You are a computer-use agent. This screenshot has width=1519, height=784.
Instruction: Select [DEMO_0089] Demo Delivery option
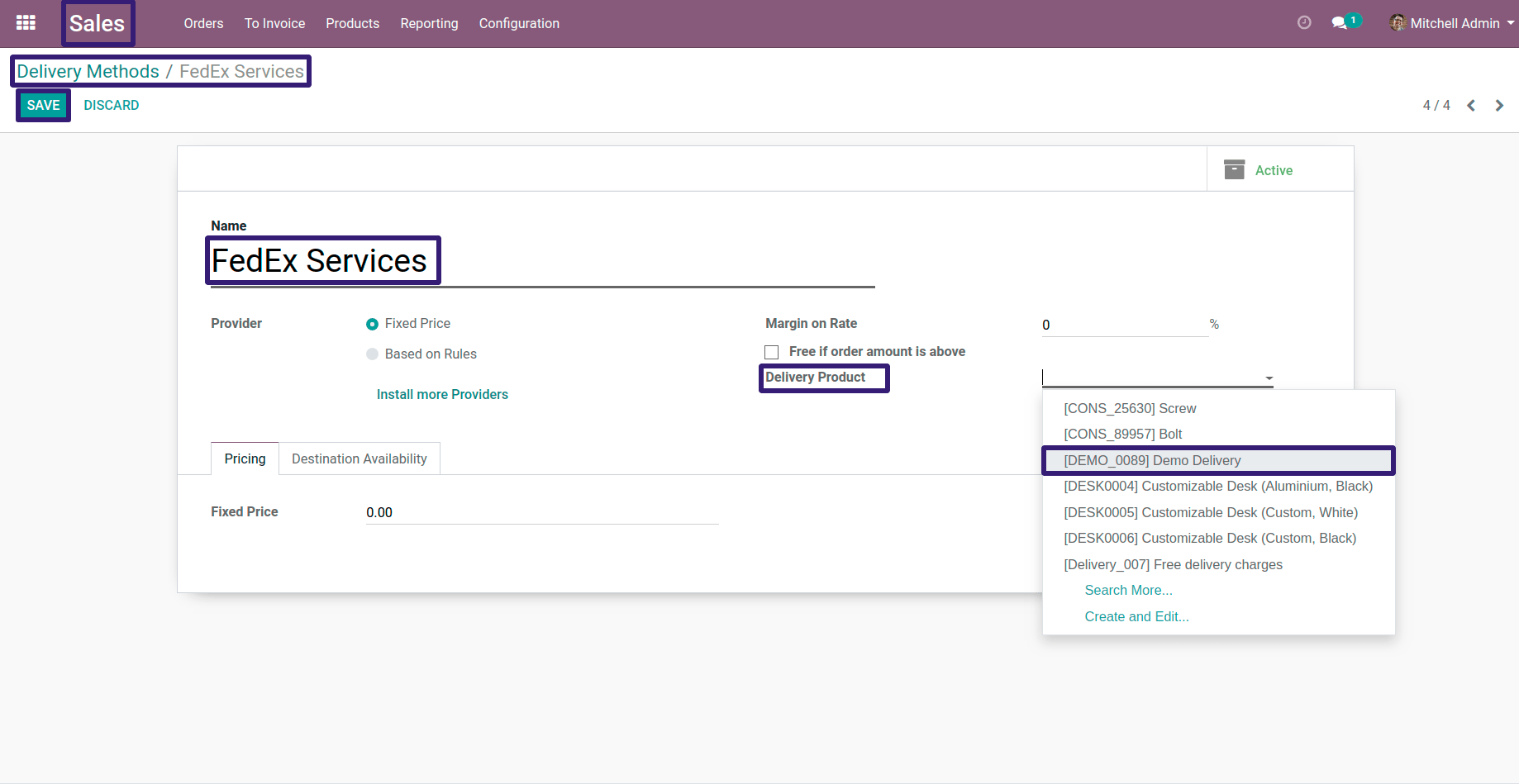point(1219,460)
